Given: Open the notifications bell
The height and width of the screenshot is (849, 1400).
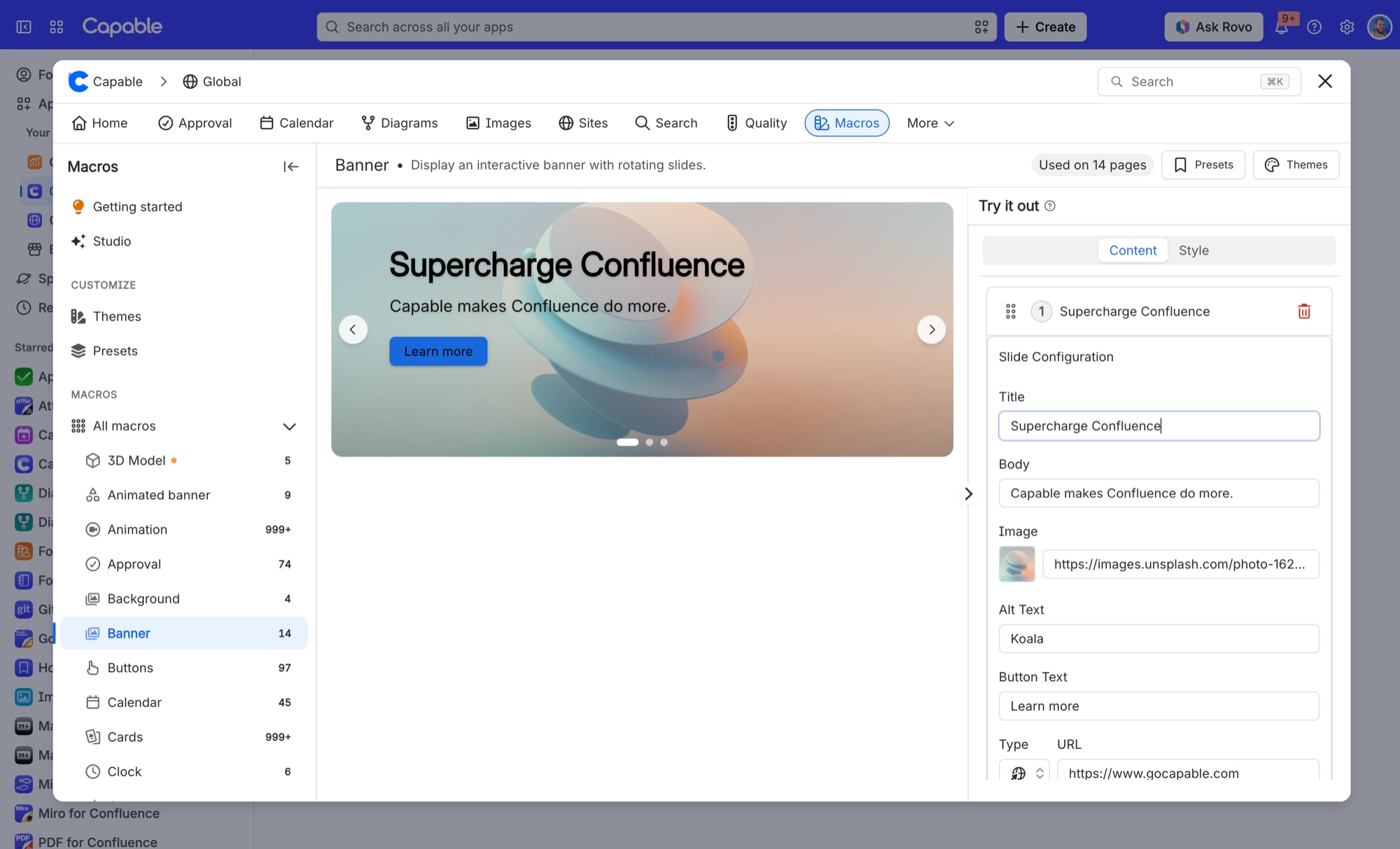Looking at the screenshot, I should tap(1282, 27).
